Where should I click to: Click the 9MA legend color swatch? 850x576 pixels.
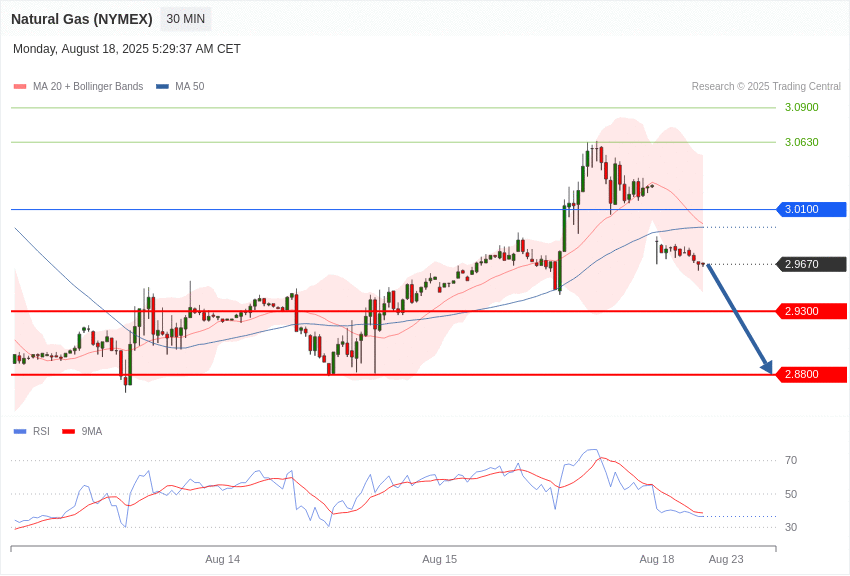69,431
